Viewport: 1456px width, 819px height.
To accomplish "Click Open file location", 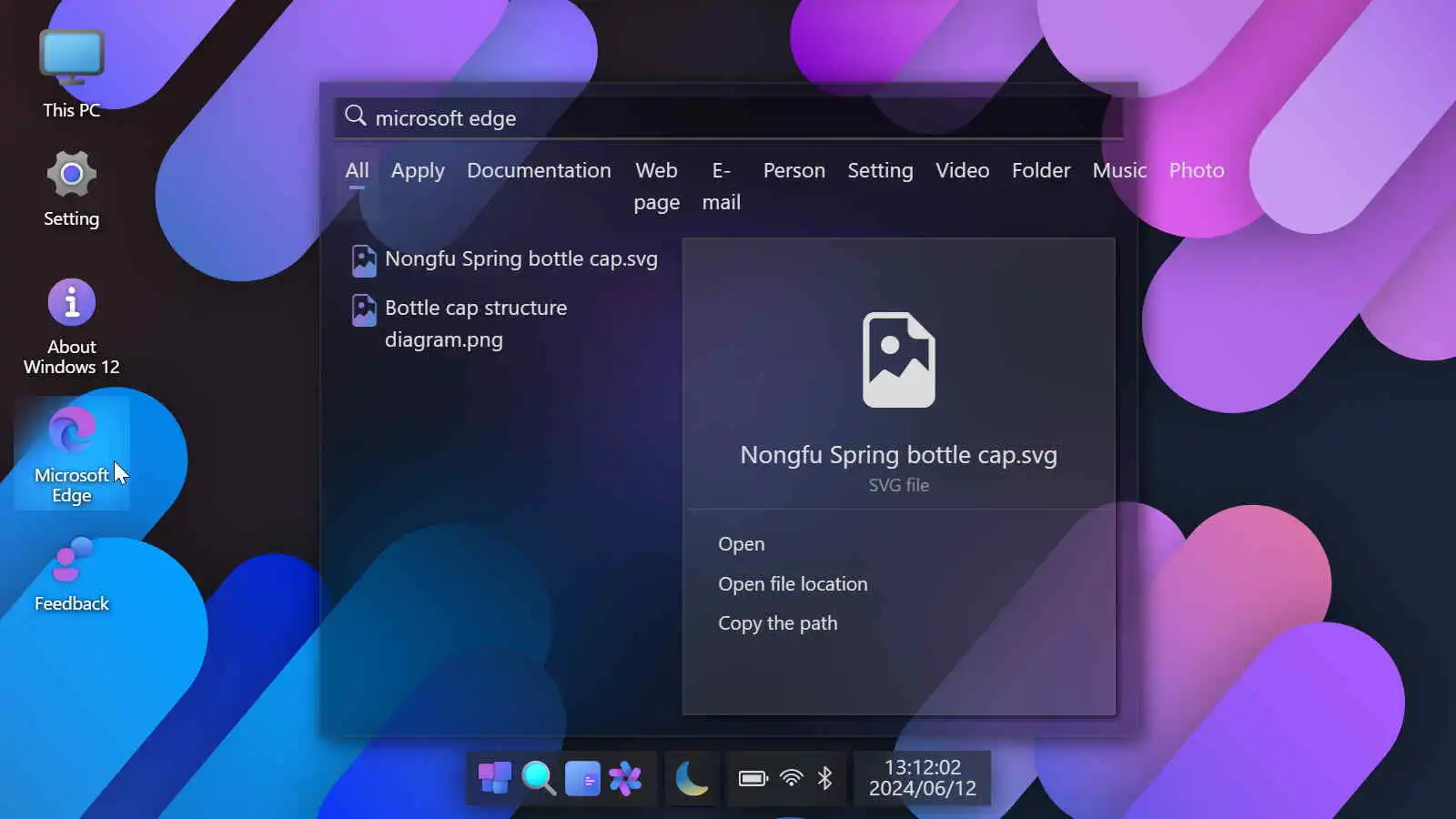I will tap(793, 584).
